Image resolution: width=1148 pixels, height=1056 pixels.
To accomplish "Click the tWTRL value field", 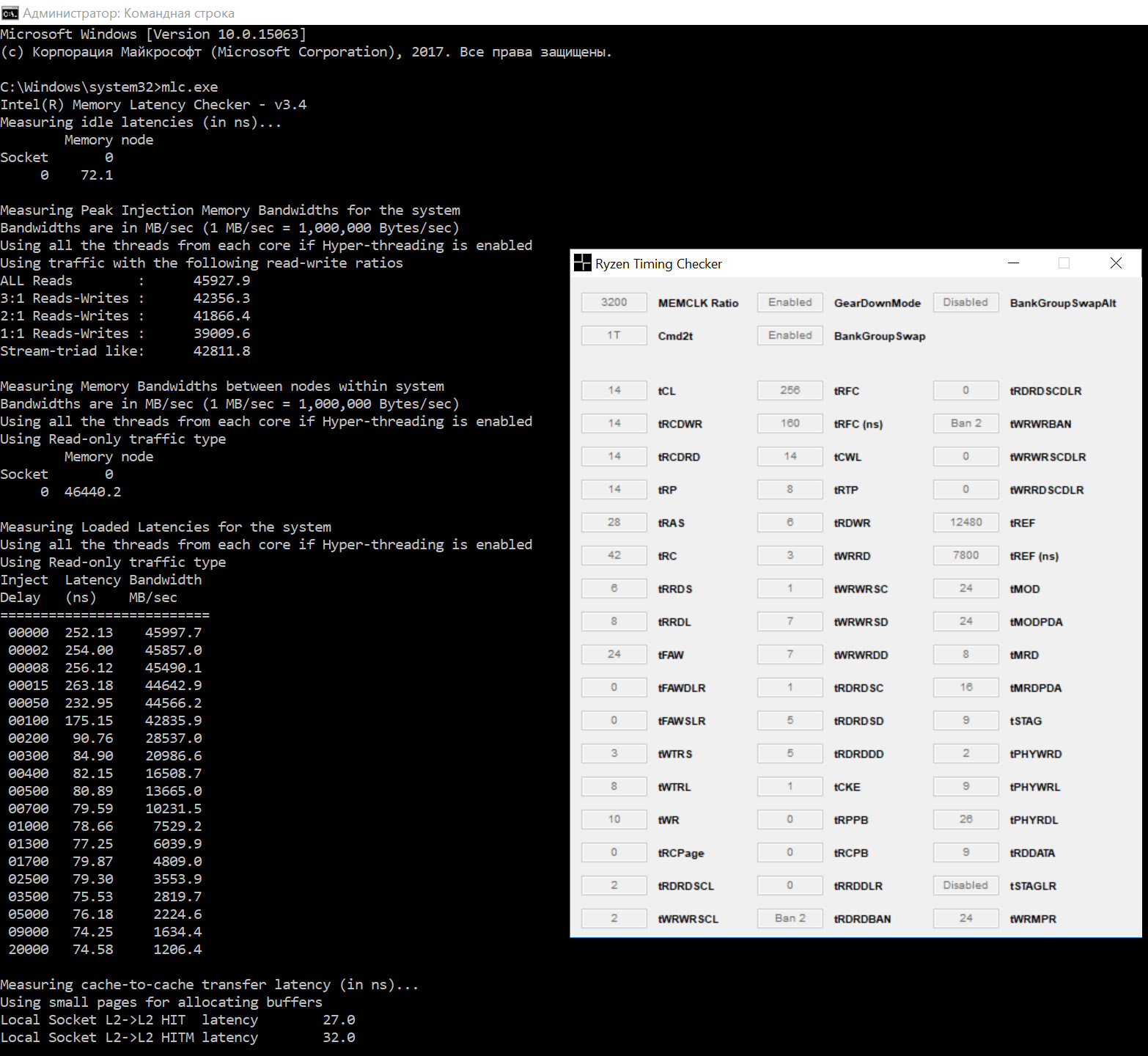I will 614,786.
